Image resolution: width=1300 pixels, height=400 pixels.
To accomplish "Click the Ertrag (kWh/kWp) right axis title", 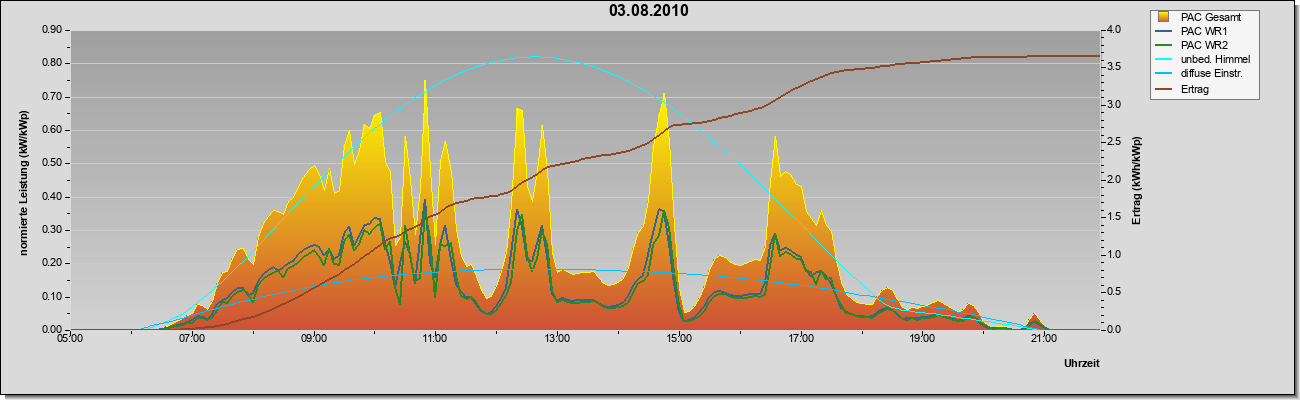I will click(x=1137, y=180).
